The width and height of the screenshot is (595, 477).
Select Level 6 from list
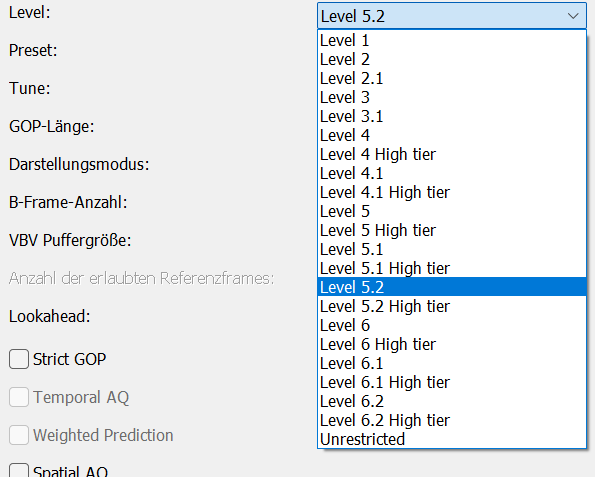pos(452,325)
